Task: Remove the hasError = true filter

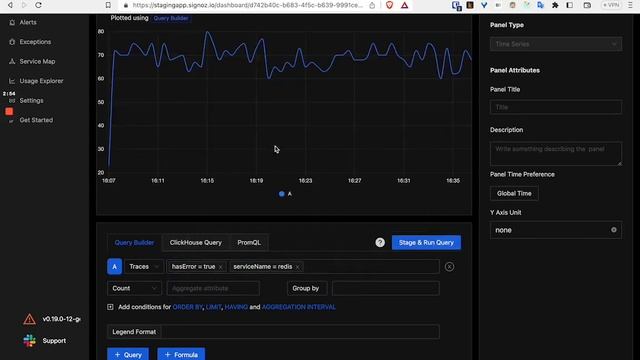Action: (x=220, y=267)
